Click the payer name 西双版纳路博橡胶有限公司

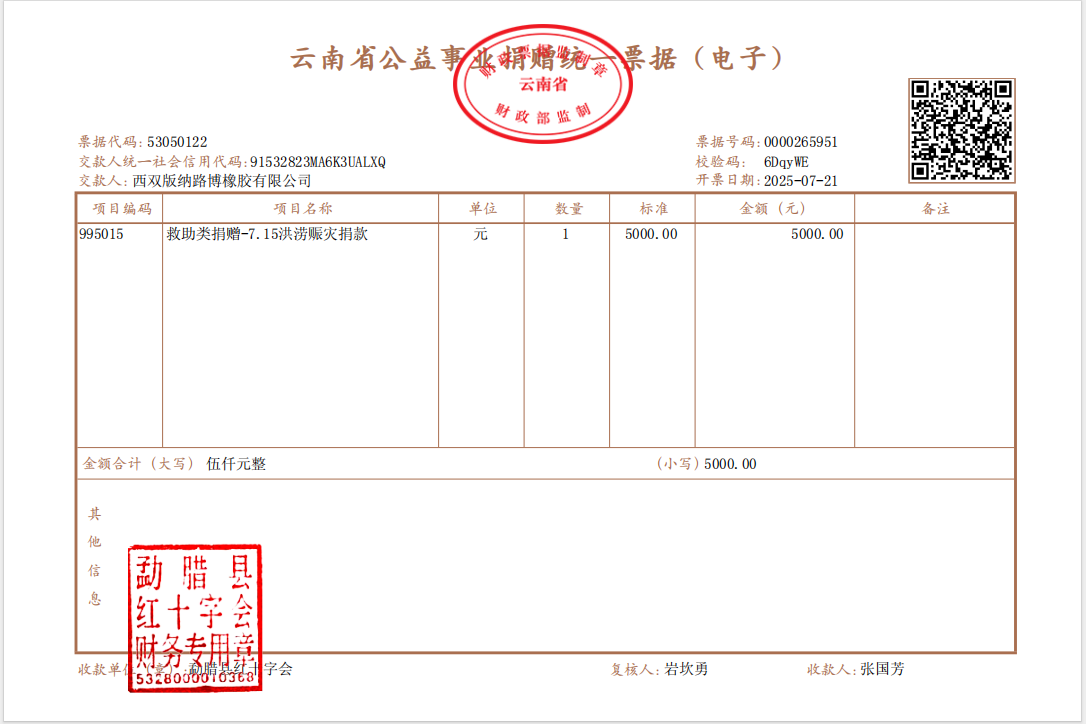point(222,181)
